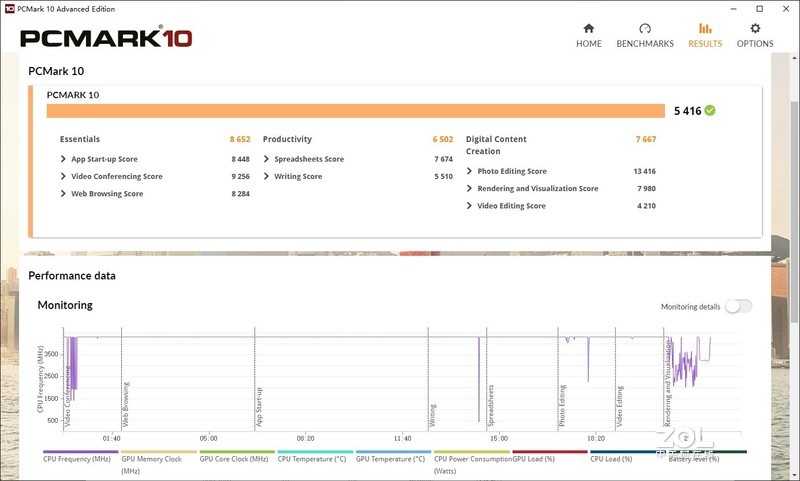Expand Photo Editing Score

pos(469,171)
